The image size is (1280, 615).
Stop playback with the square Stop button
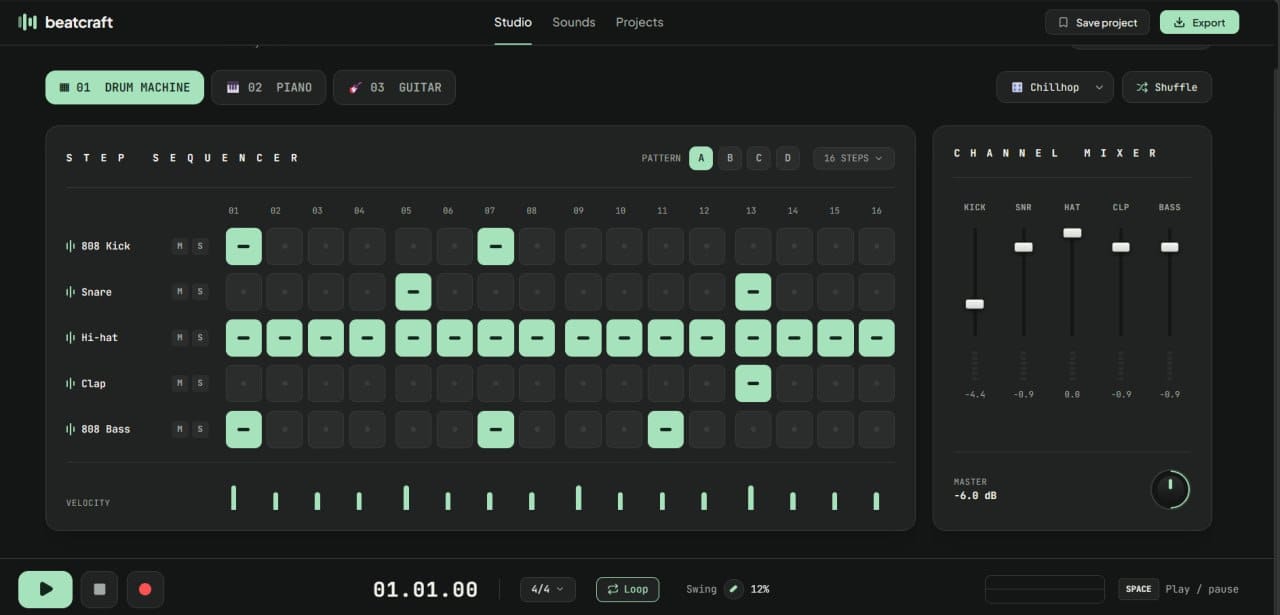click(x=99, y=589)
